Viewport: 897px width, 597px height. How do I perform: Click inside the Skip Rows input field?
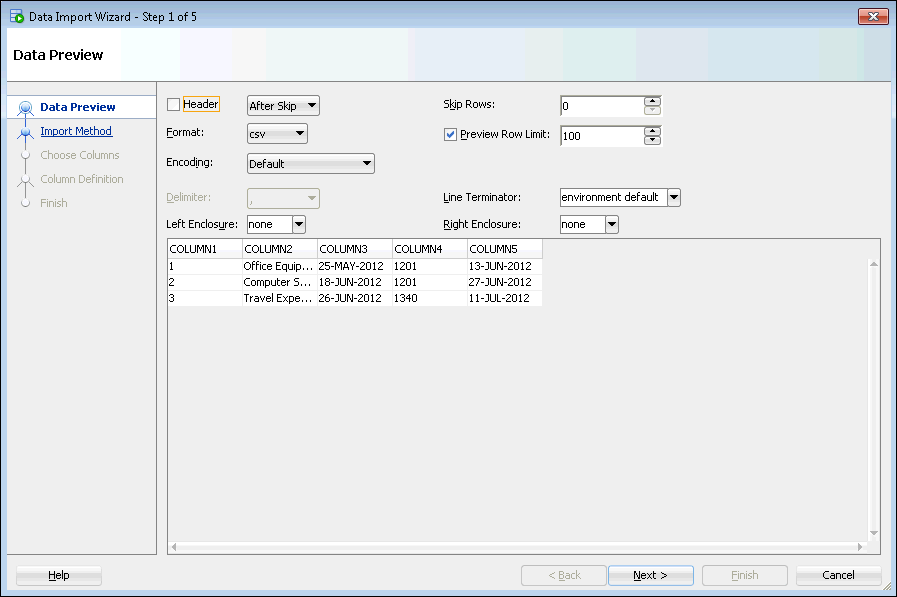[x=600, y=106]
